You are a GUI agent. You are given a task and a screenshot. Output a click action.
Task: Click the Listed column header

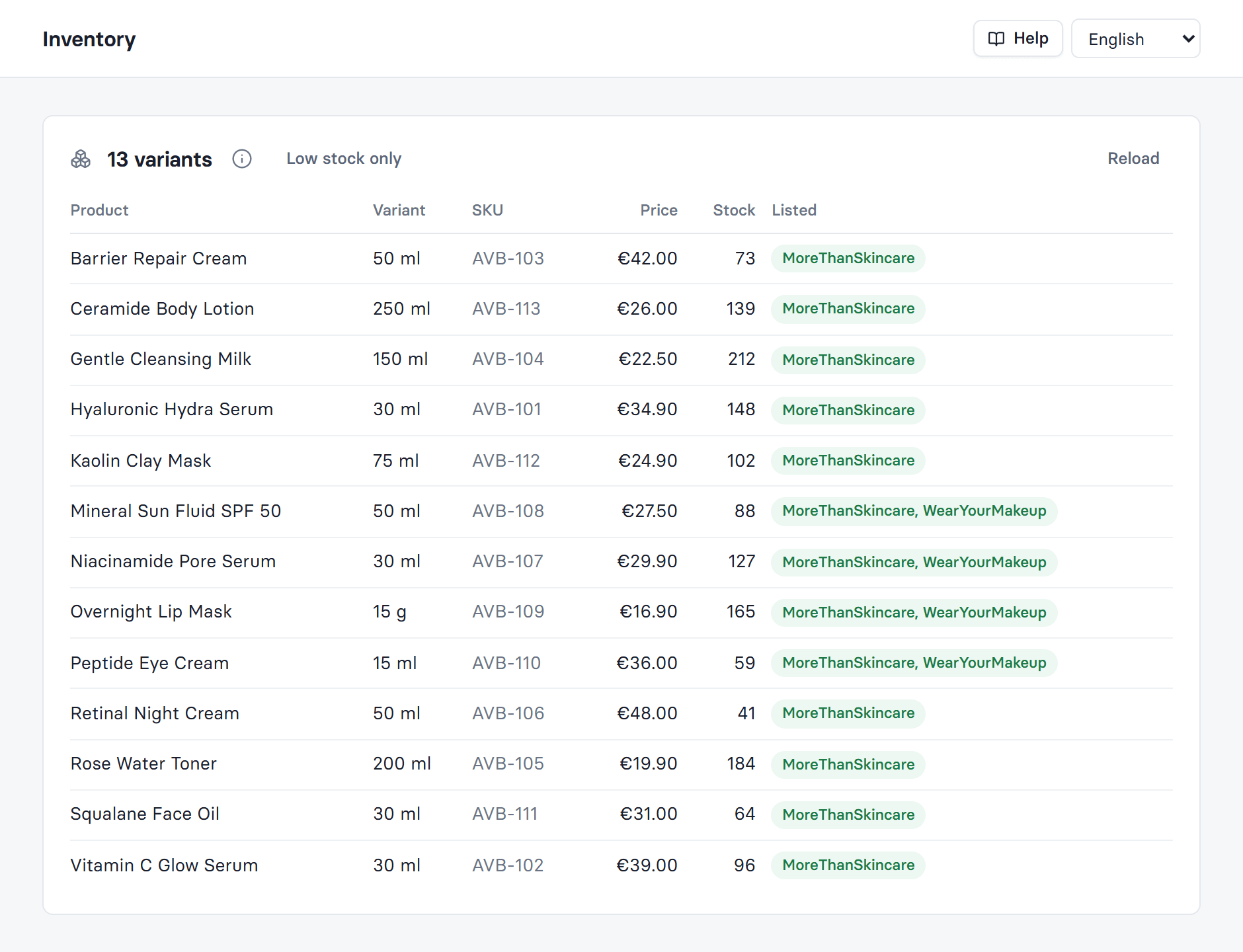(794, 210)
